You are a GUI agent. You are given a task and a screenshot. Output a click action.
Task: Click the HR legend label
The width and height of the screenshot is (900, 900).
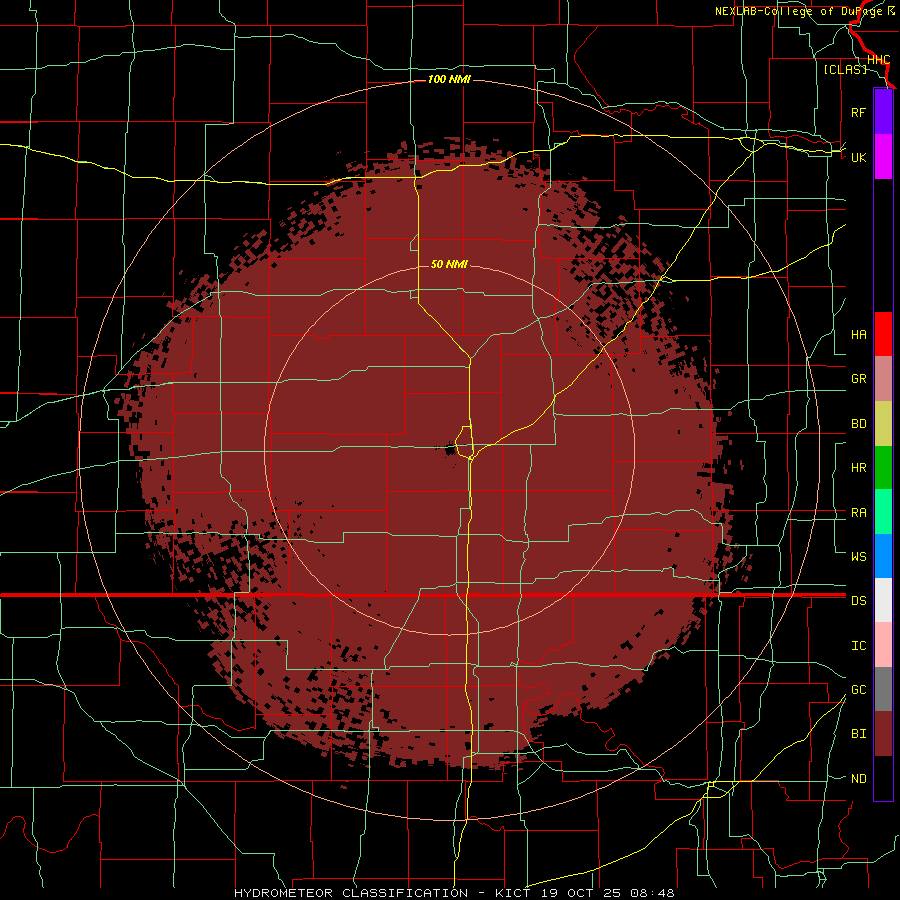coord(858,468)
